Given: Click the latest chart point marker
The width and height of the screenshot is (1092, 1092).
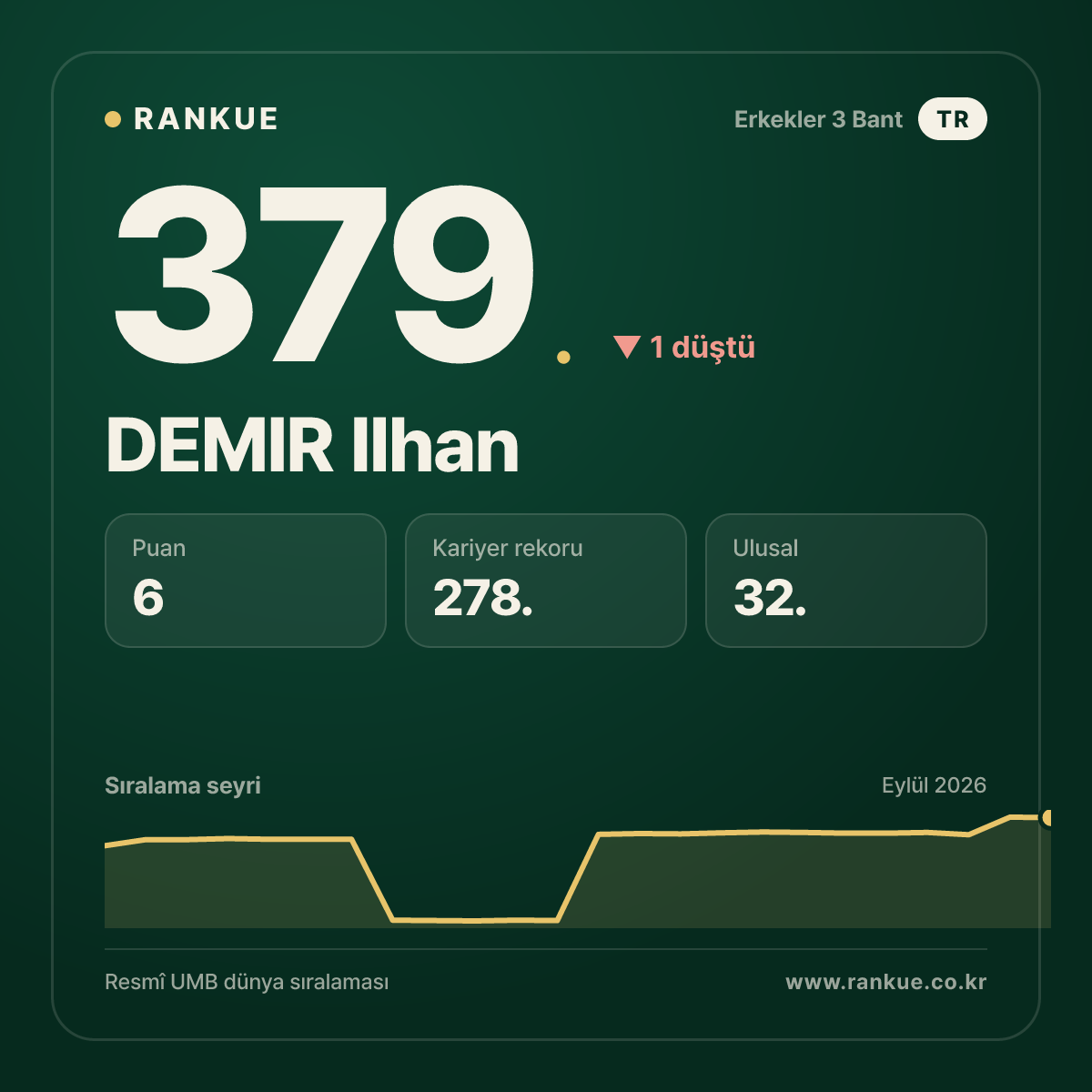Looking at the screenshot, I should [x=1048, y=818].
